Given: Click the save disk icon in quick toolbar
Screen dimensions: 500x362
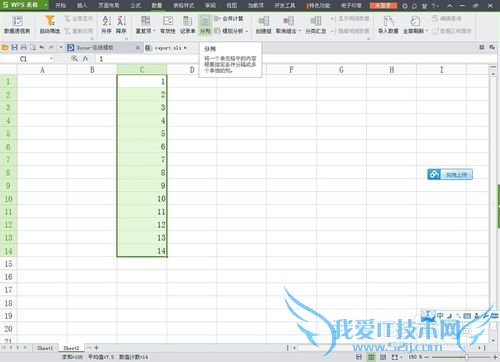Looking at the screenshot, I should (x=14, y=48).
